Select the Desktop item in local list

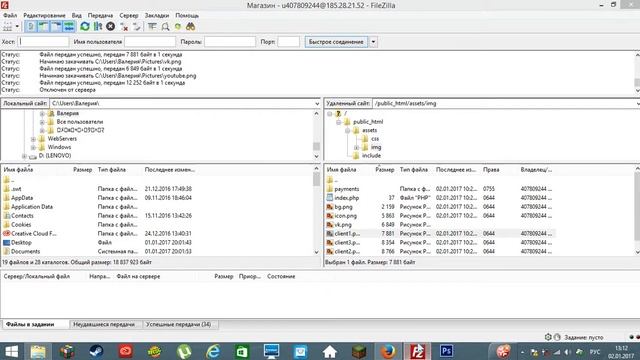pyautogui.click(x=21, y=242)
